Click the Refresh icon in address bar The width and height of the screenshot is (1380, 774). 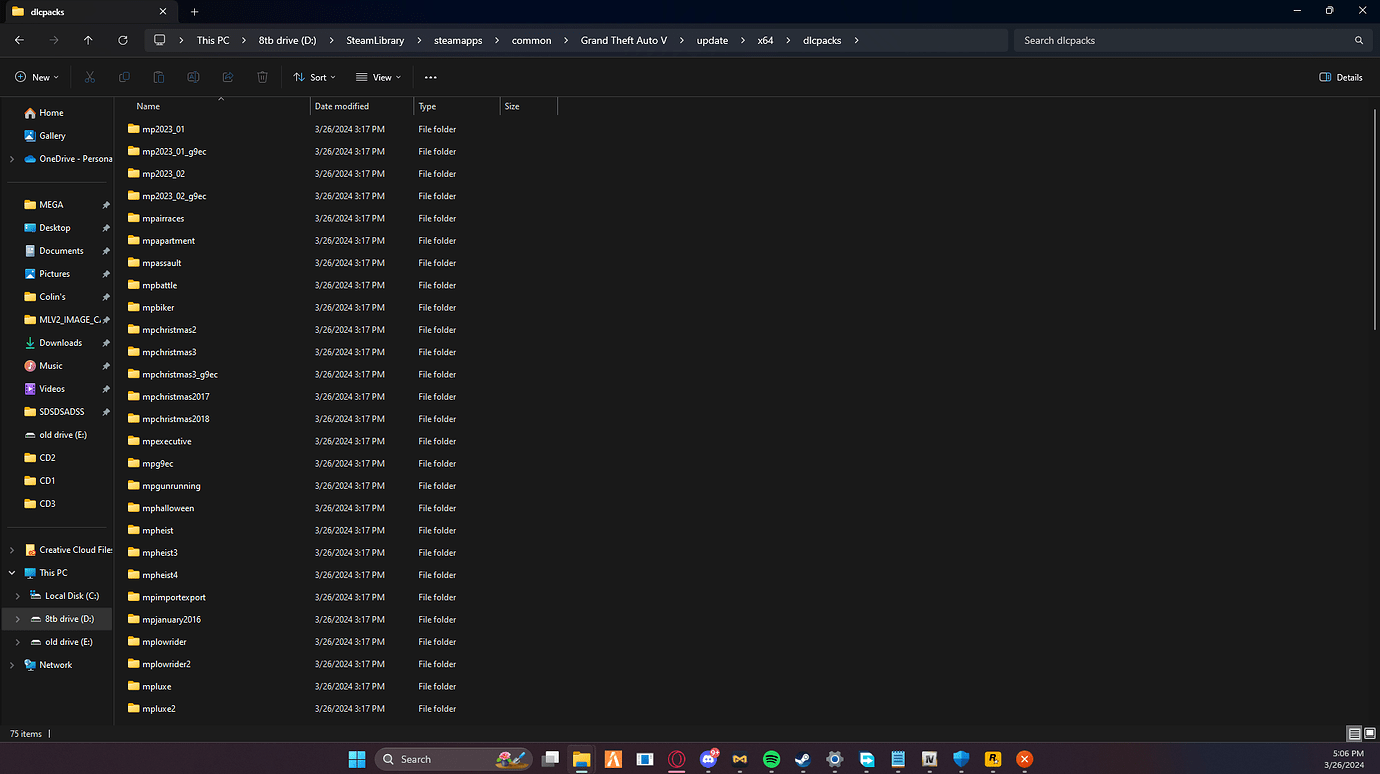click(x=122, y=40)
